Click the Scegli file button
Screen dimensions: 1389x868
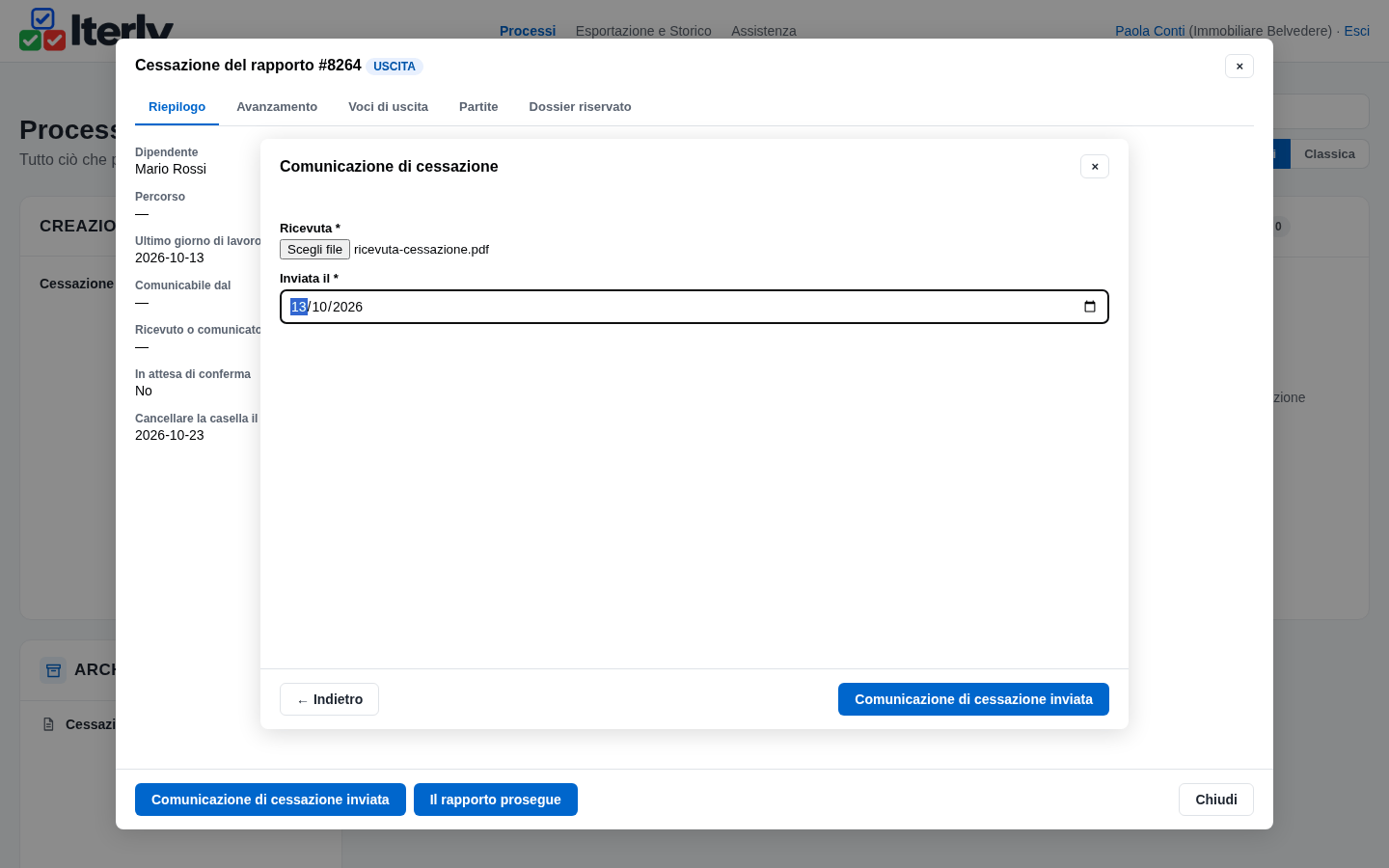pyautogui.click(x=314, y=250)
